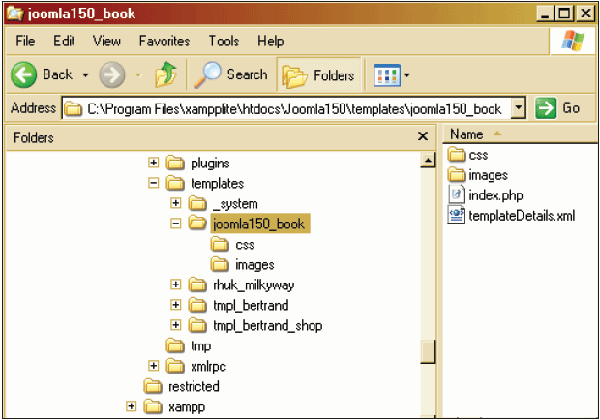Expand the xmlrpc folder node
Viewport: 600px width, 420px height.
(153, 366)
